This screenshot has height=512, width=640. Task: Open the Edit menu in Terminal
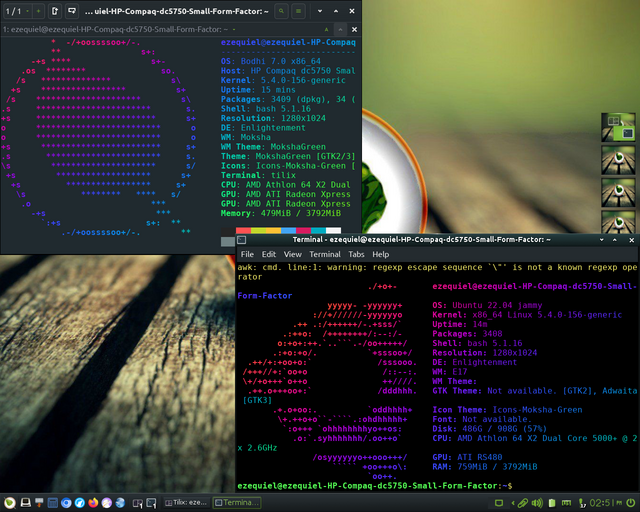[x=269, y=254]
